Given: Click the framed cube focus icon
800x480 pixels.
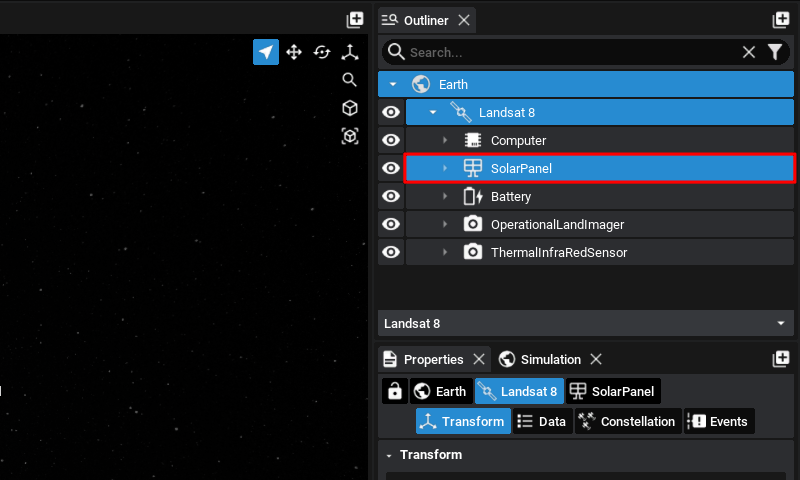Looking at the screenshot, I should 349,136.
